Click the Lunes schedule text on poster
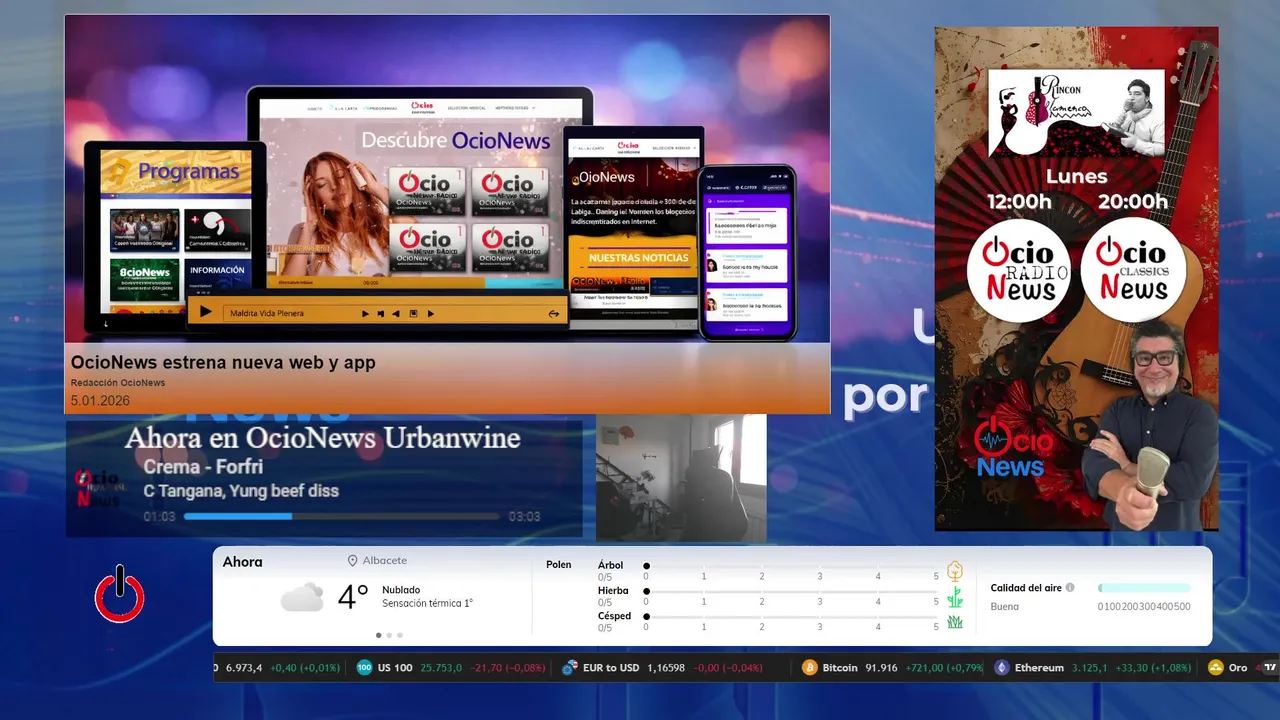 (x=1076, y=176)
